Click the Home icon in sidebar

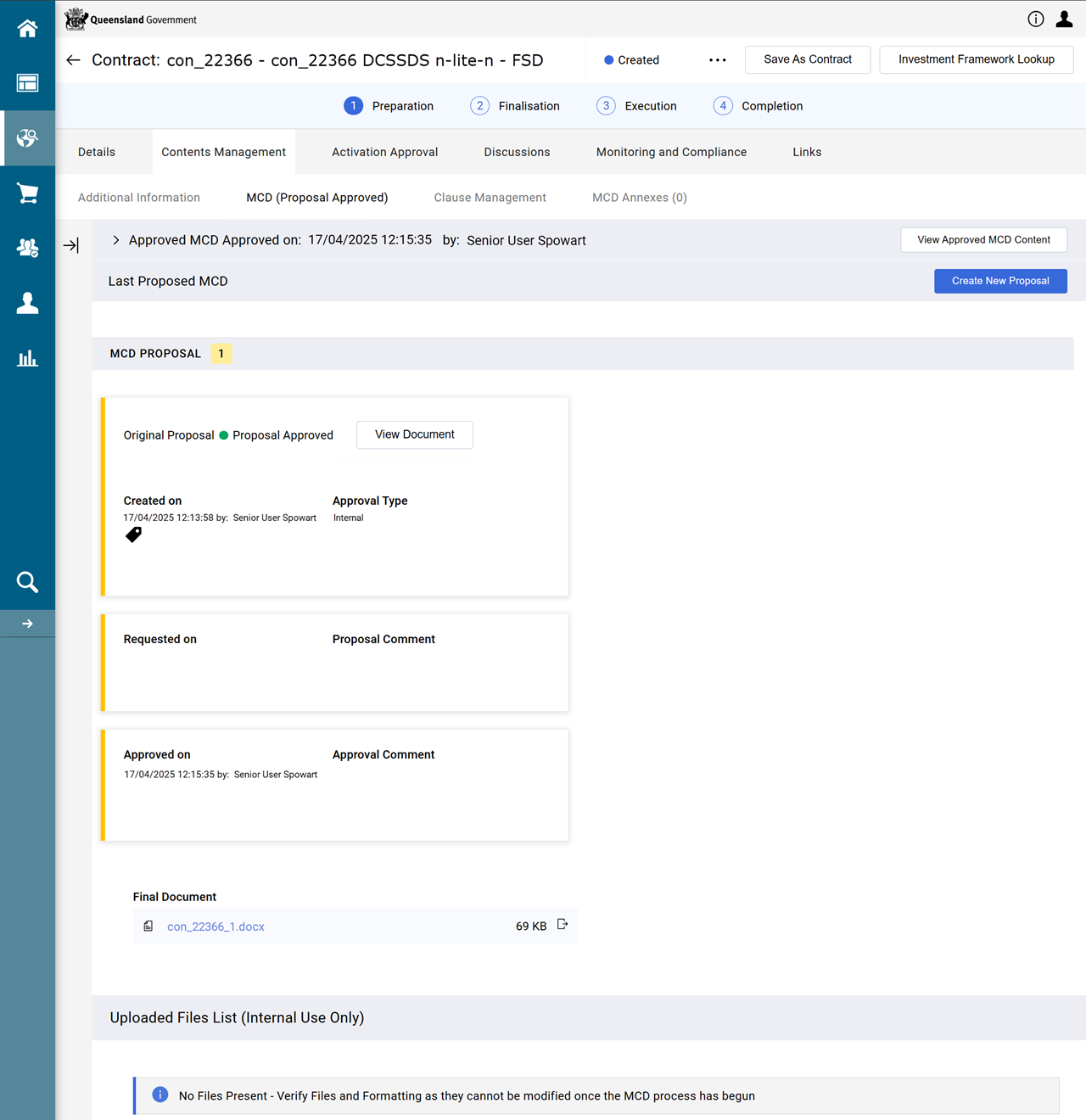(x=27, y=29)
